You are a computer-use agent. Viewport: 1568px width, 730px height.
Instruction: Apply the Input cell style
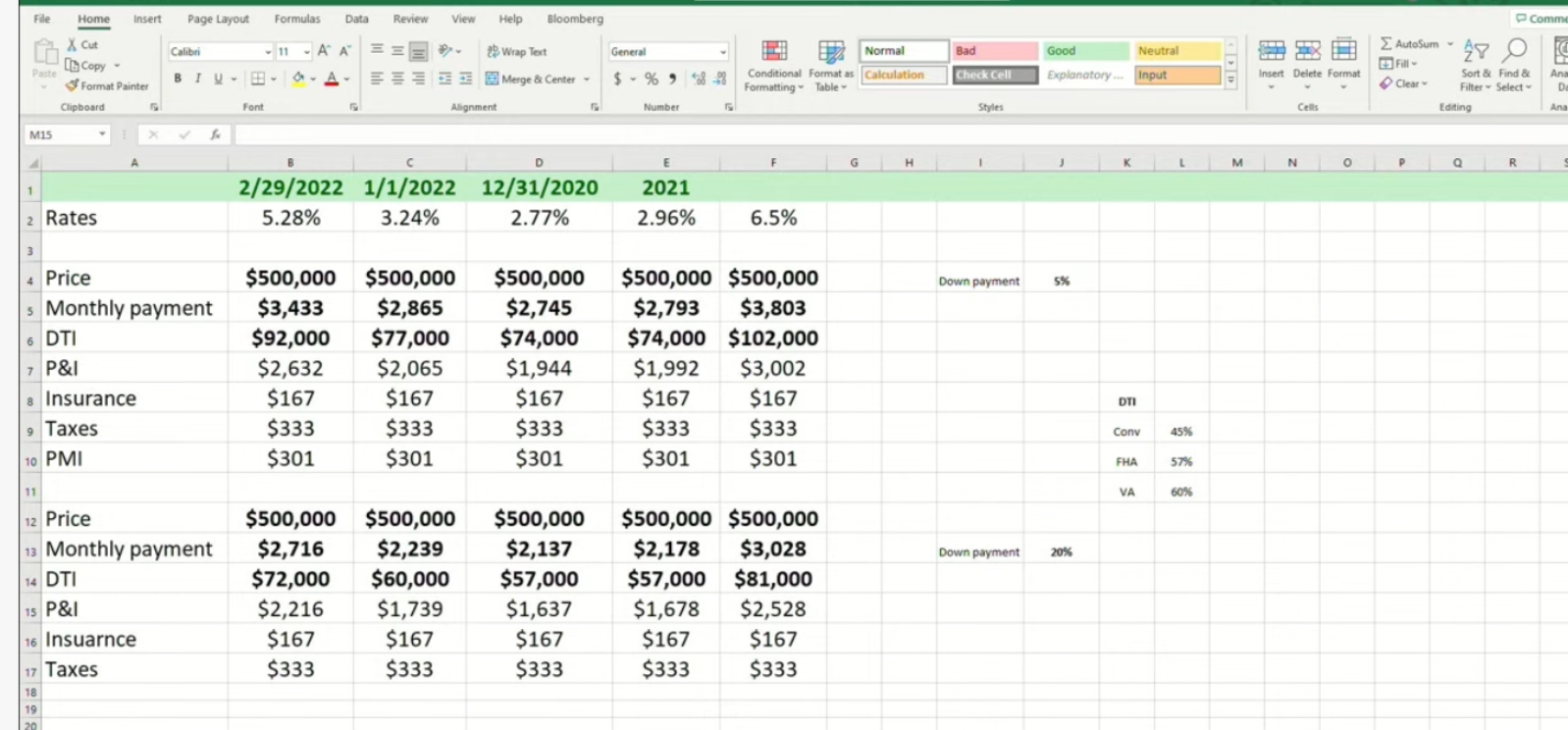coord(1177,75)
